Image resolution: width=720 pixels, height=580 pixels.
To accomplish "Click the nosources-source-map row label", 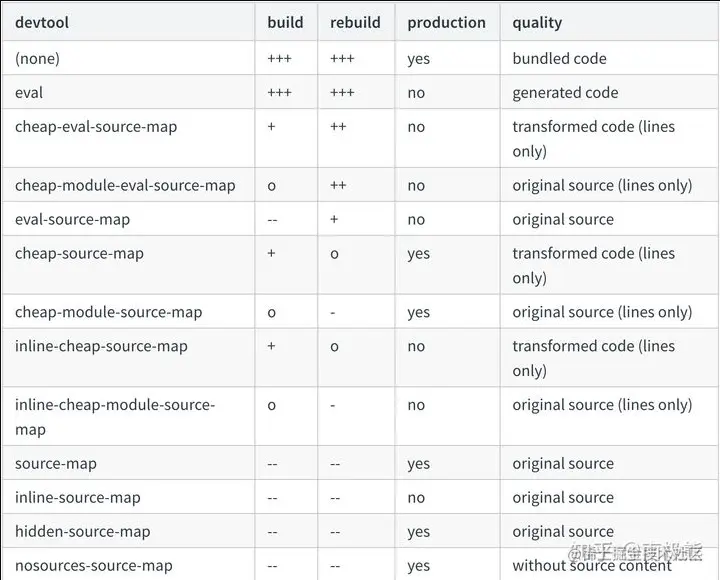I will [x=93, y=565].
